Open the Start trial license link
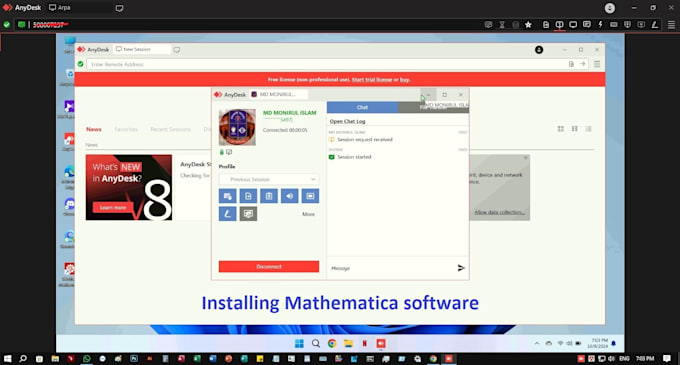680x365 pixels. [372, 80]
